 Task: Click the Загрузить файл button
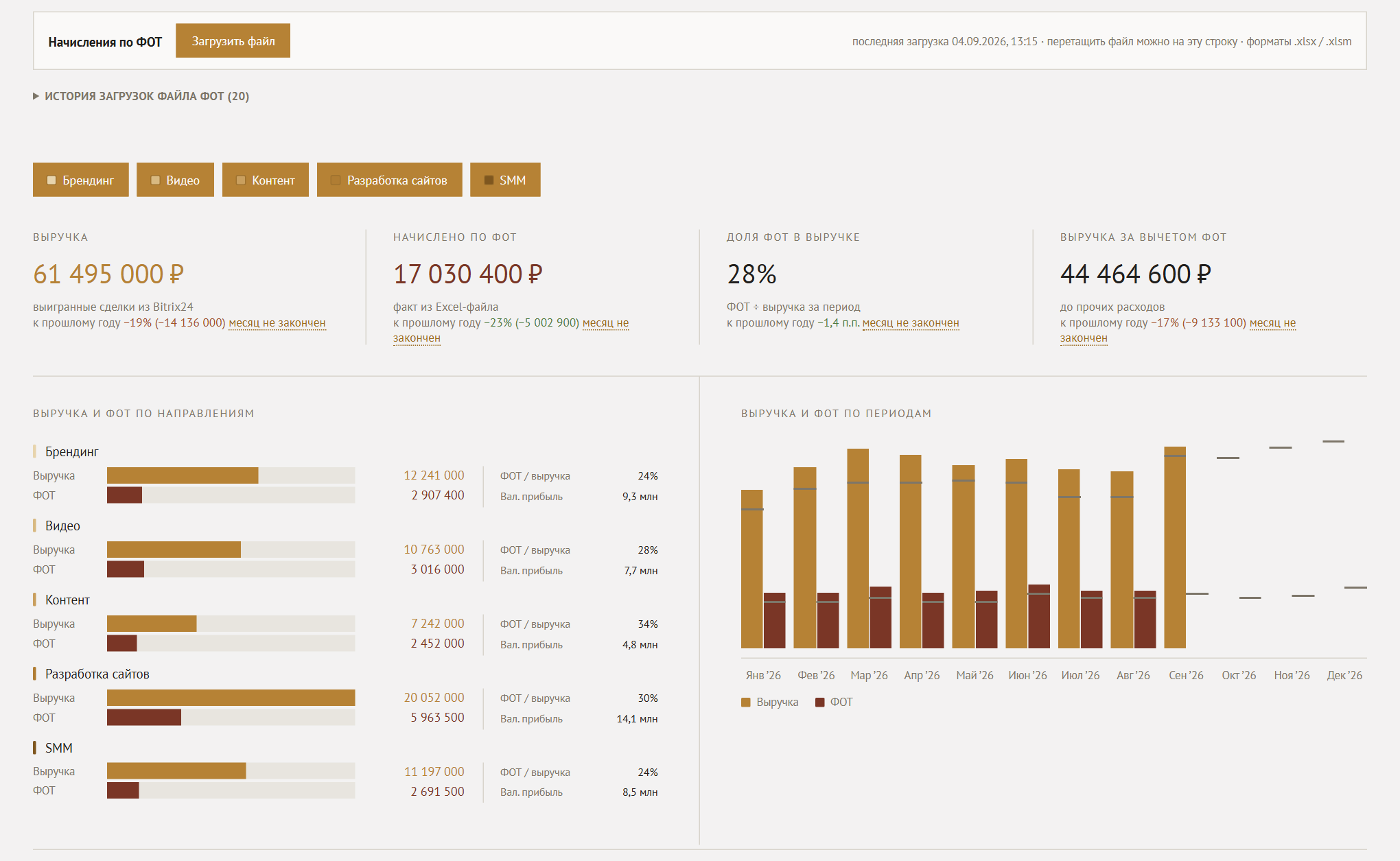point(233,41)
